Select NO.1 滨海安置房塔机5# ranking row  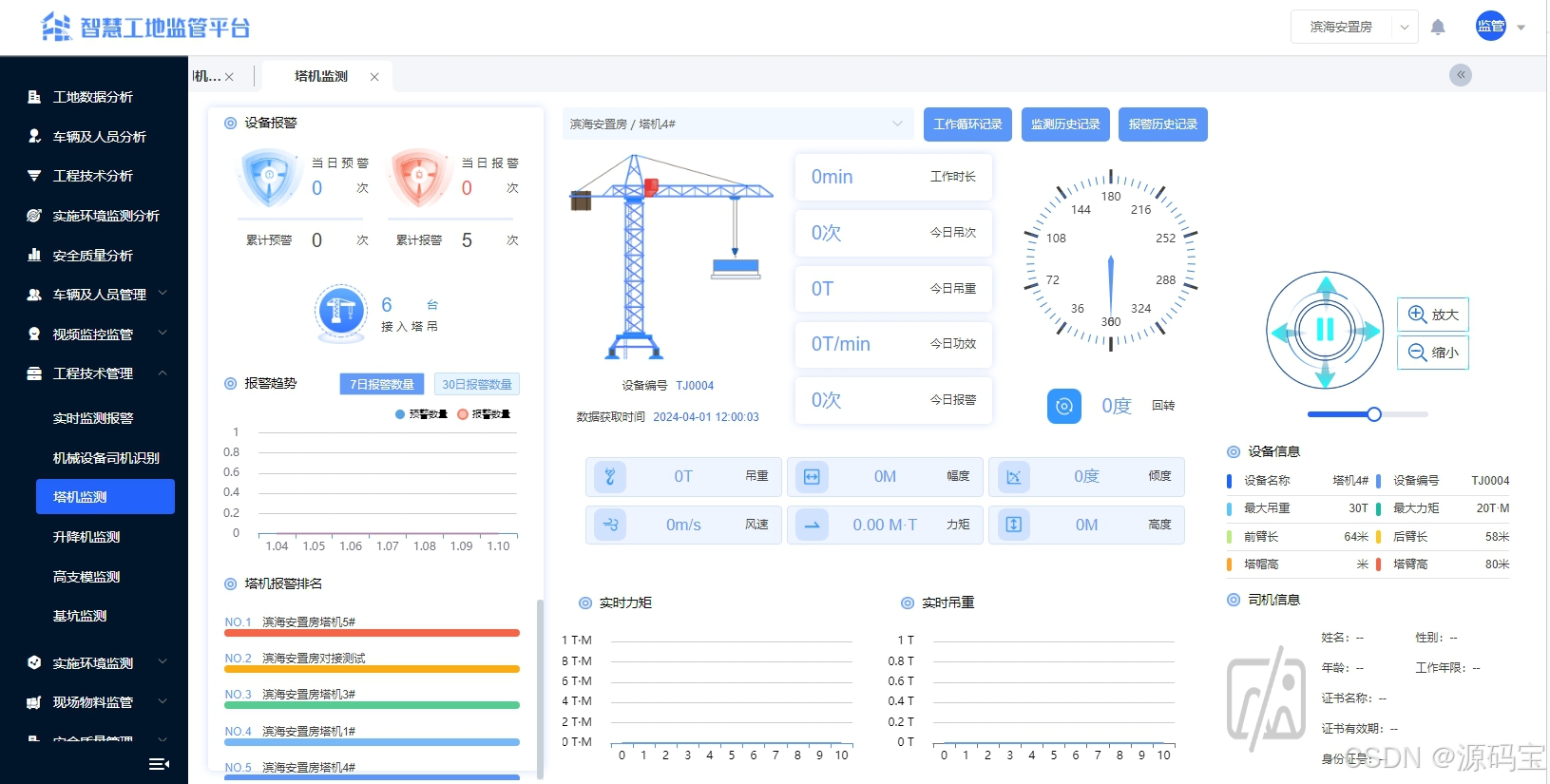coord(372,626)
